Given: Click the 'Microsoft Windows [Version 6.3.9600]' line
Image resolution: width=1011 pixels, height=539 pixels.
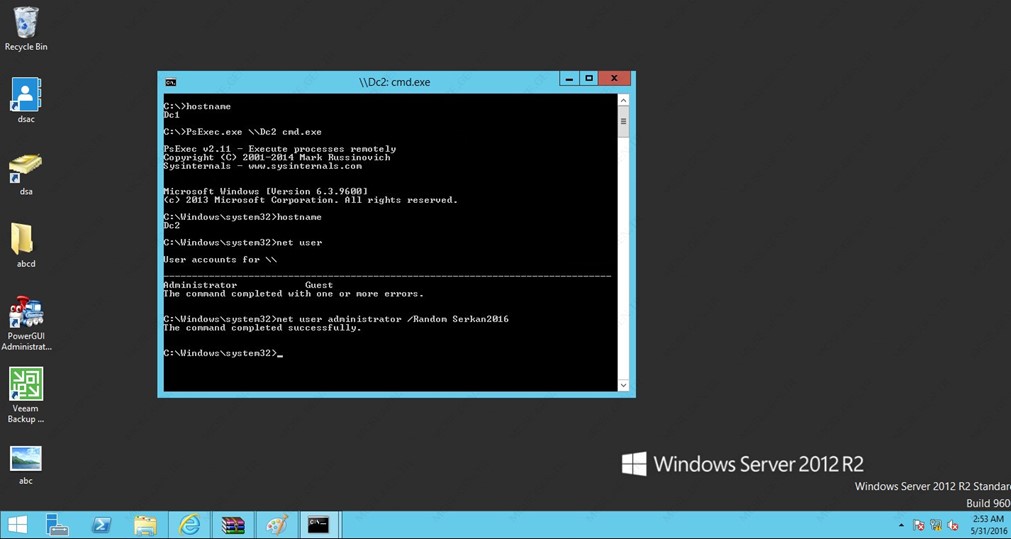Looking at the screenshot, I should coord(266,191).
